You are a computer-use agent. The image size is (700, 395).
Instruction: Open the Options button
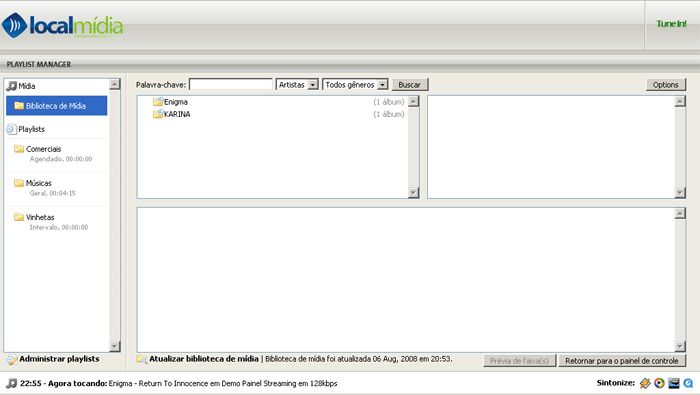point(666,84)
